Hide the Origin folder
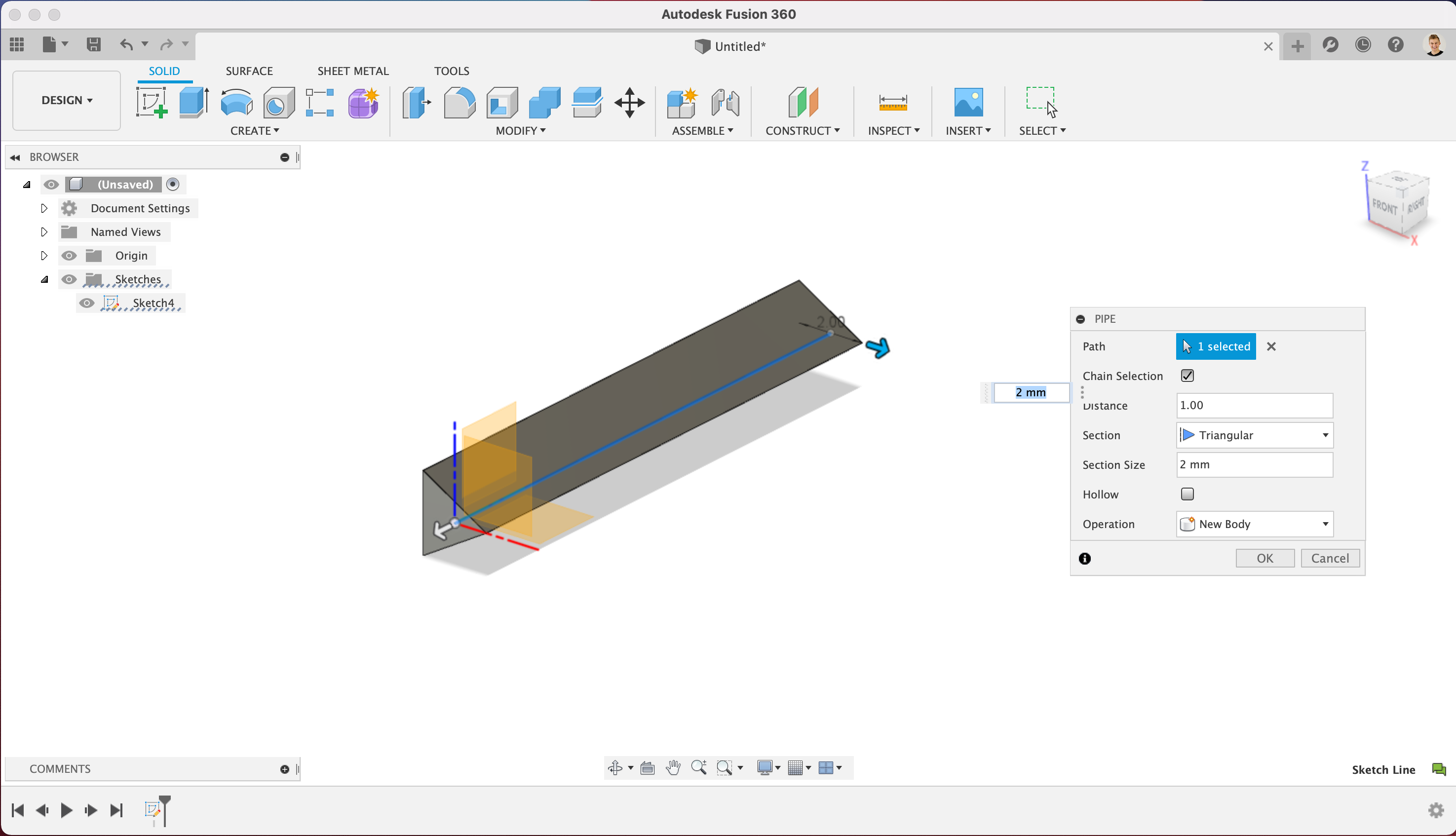The width and height of the screenshot is (1456, 836). [69, 256]
